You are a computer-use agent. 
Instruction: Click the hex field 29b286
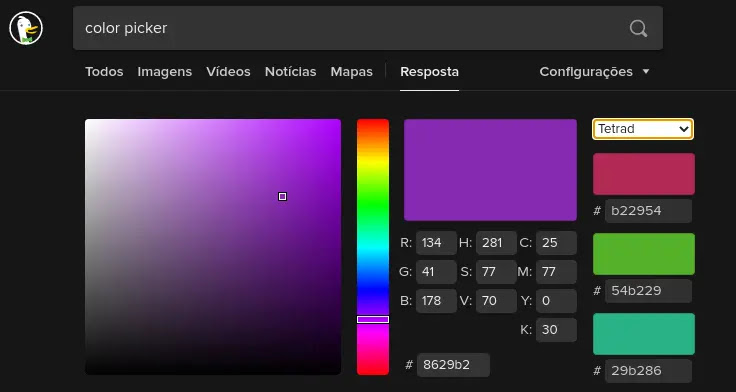pyautogui.click(x=648, y=371)
